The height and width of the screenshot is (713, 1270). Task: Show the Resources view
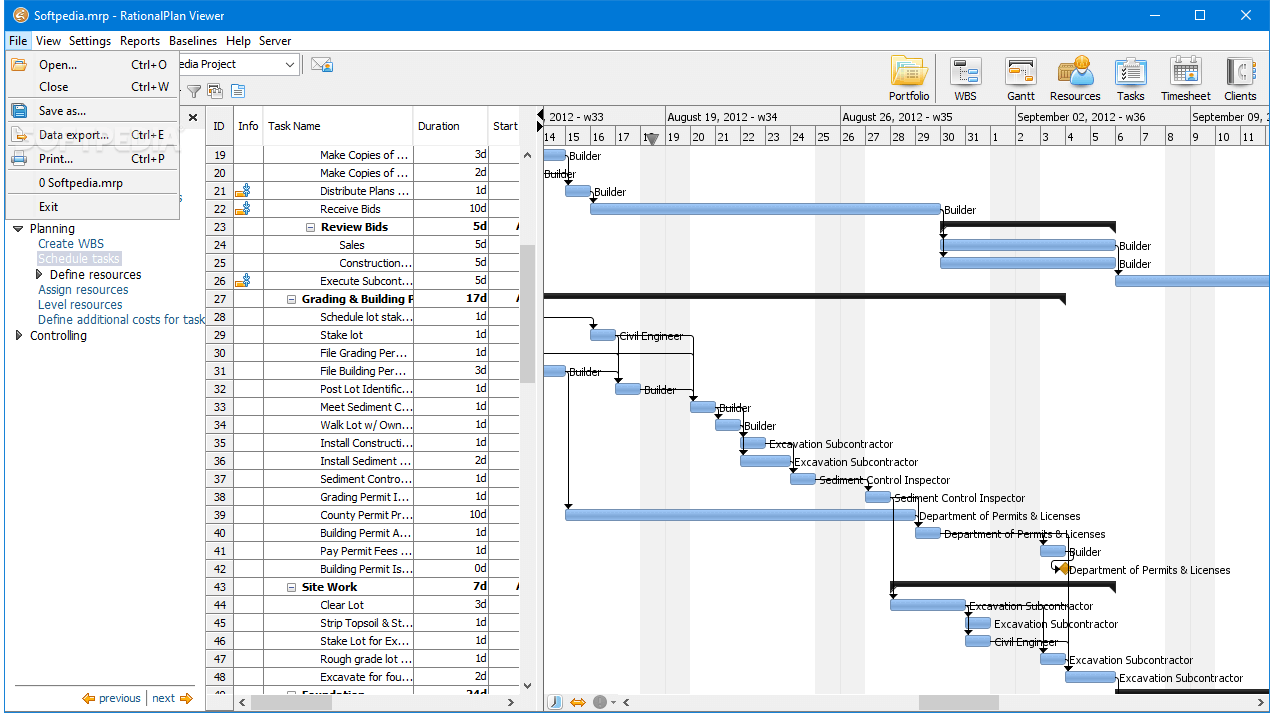(x=1075, y=79)
